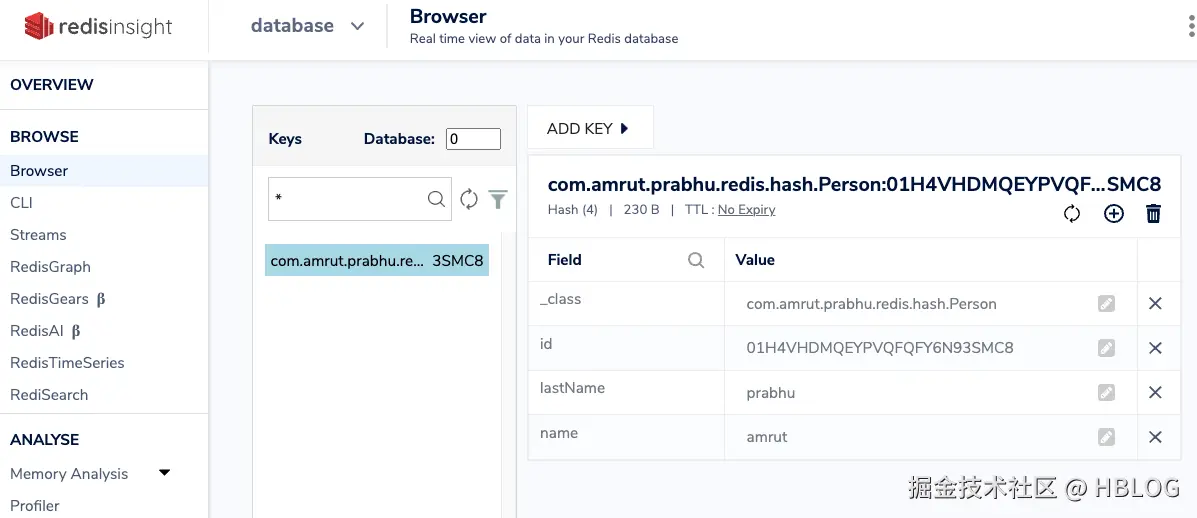Go to the RediSearch section
The height and width of the screenshot is (518, 1197).
tap(49, 395)
